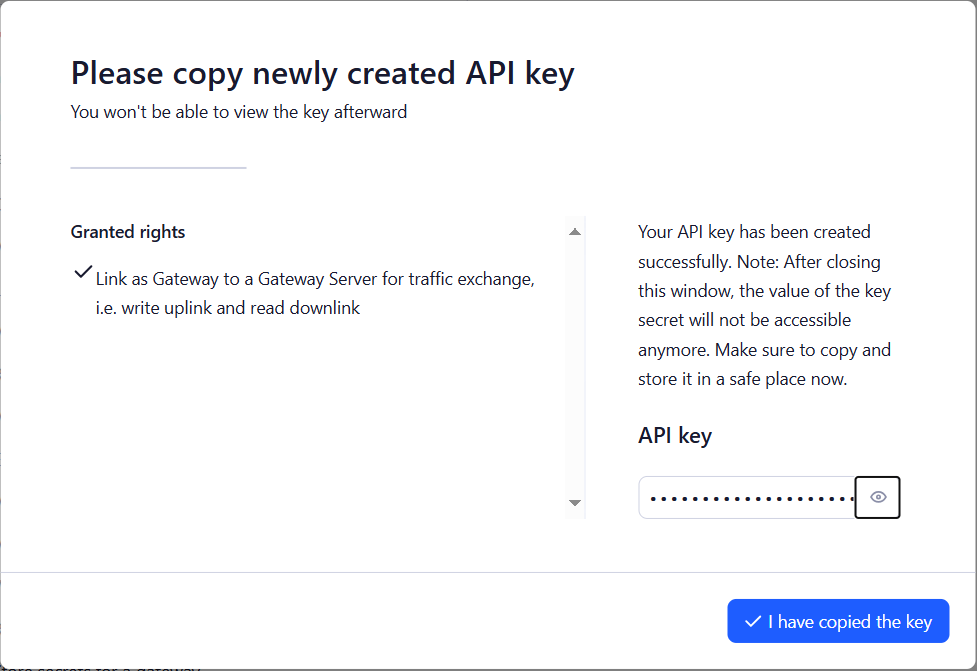Image resolution: width=977 pixels, height=671 pixels.
Task: Click the masked API key field
Action: [x=747, y=497]
